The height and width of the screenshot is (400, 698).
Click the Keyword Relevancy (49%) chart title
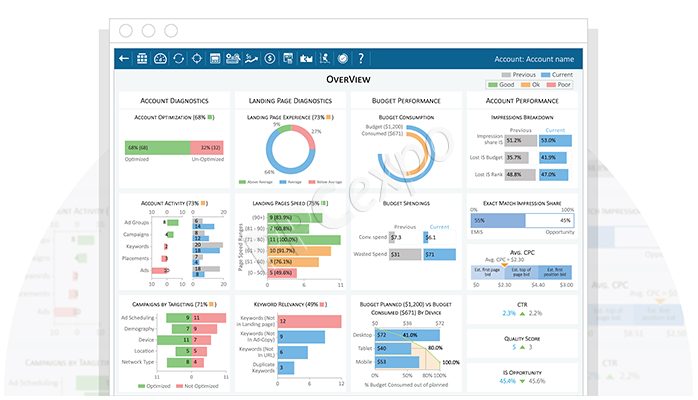(290, 305)
